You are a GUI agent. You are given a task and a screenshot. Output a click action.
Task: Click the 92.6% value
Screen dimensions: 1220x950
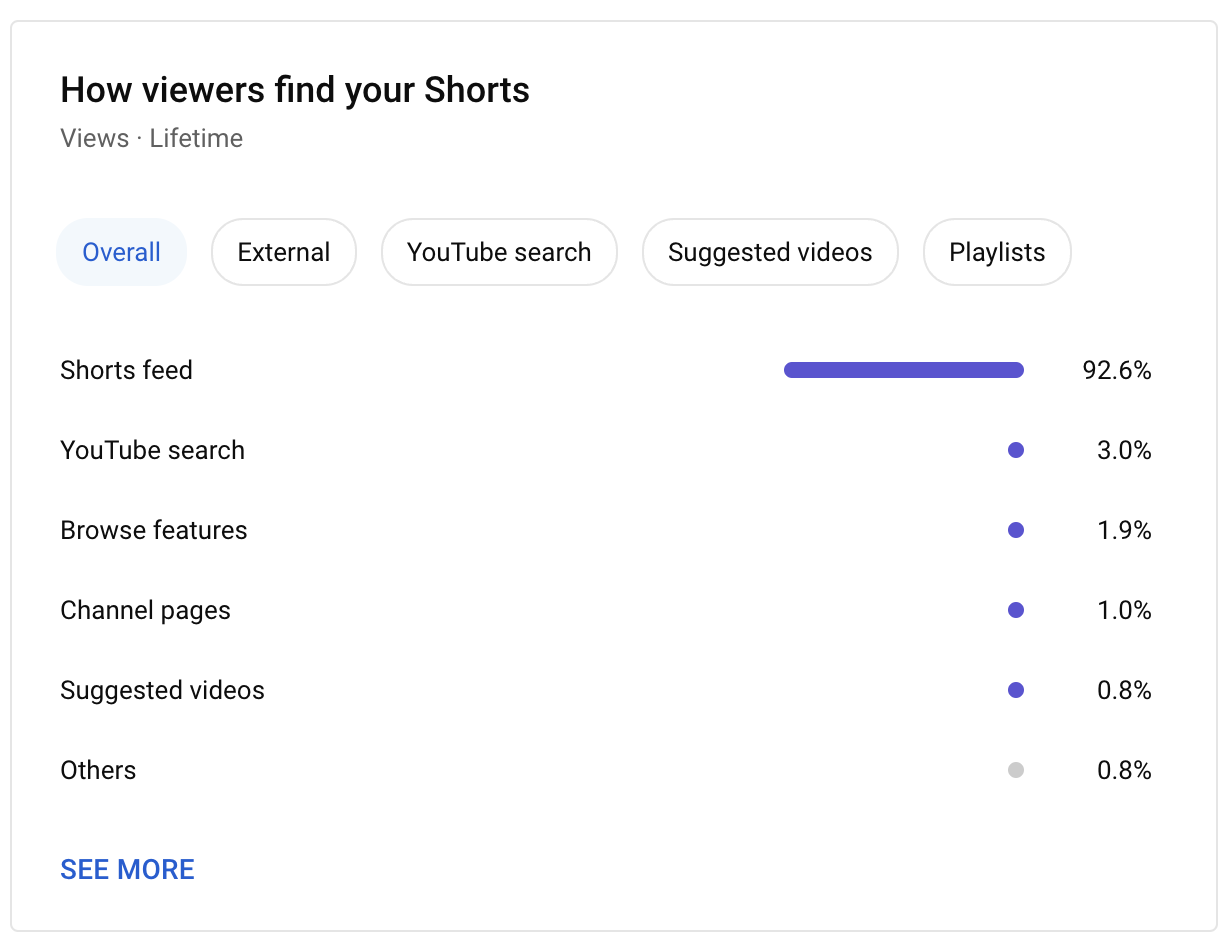pyautogui.click(x=1117, y=371)
